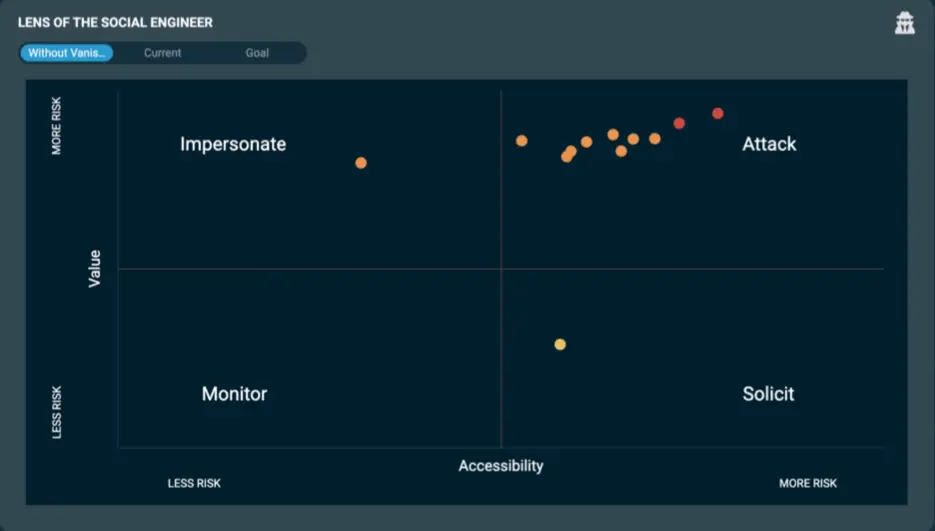Click the yellow data point in Solicit quadrant

[x=560, y=345]
